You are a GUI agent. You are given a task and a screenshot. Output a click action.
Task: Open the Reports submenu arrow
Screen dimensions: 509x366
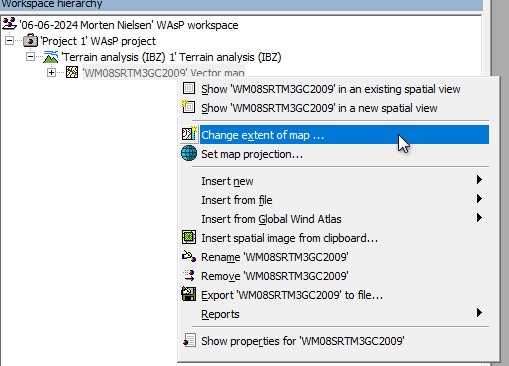(479, 313)
